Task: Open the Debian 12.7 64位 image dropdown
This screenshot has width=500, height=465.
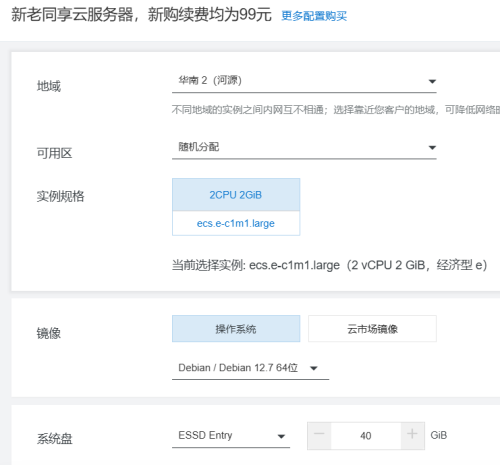Action: (x=250, y=368)
